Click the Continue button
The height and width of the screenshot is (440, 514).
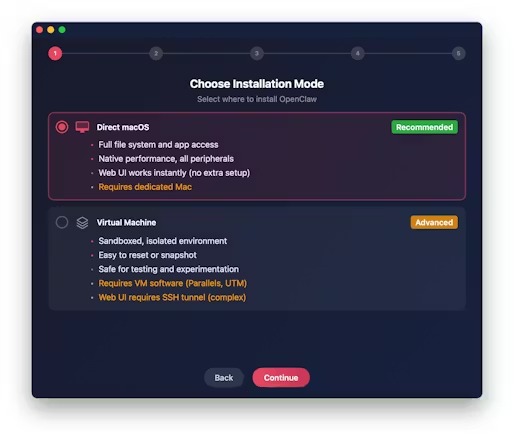pyautogui.click(x=281, y=378)
